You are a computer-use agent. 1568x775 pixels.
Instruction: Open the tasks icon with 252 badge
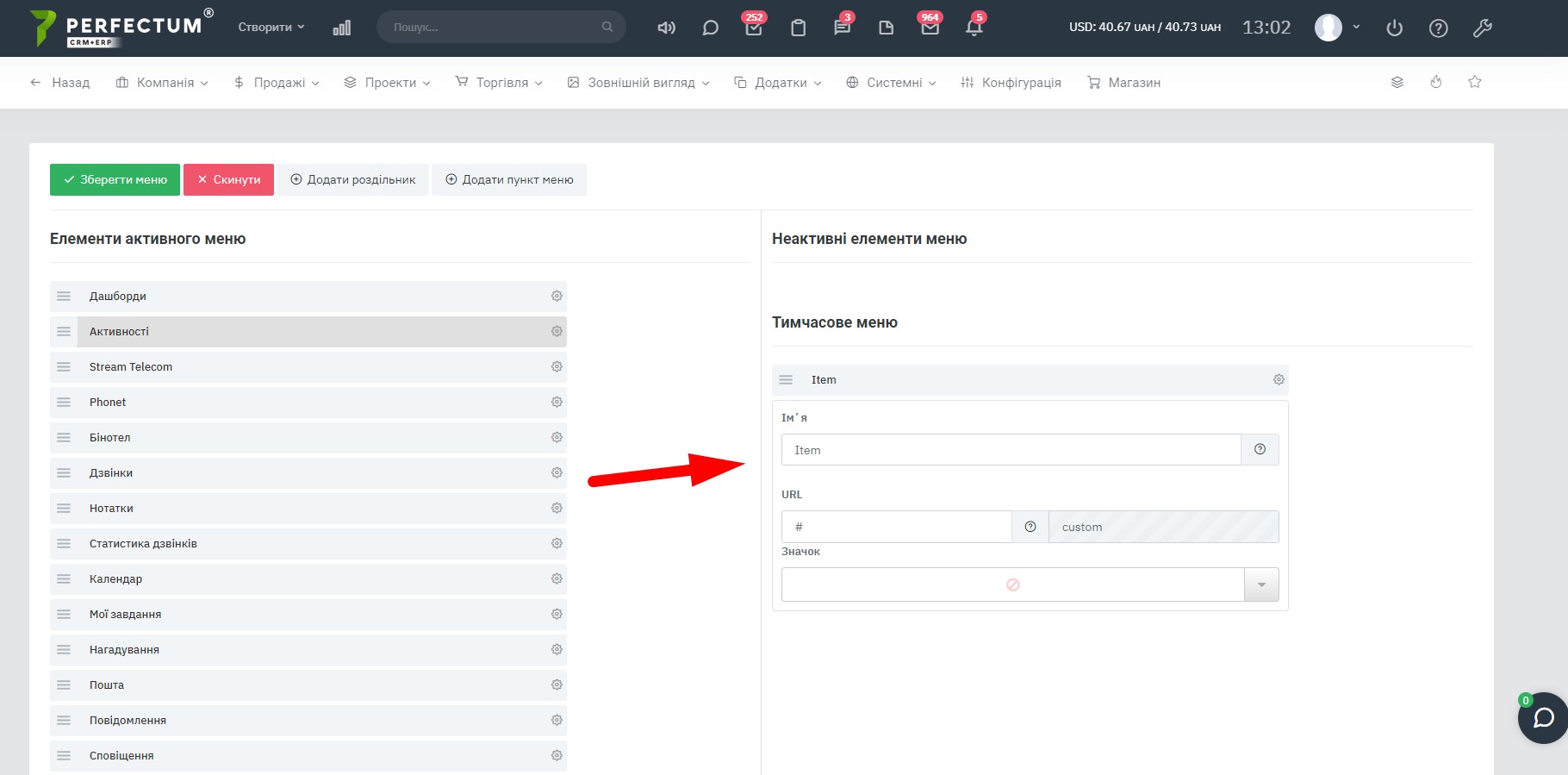pos(754,28)
